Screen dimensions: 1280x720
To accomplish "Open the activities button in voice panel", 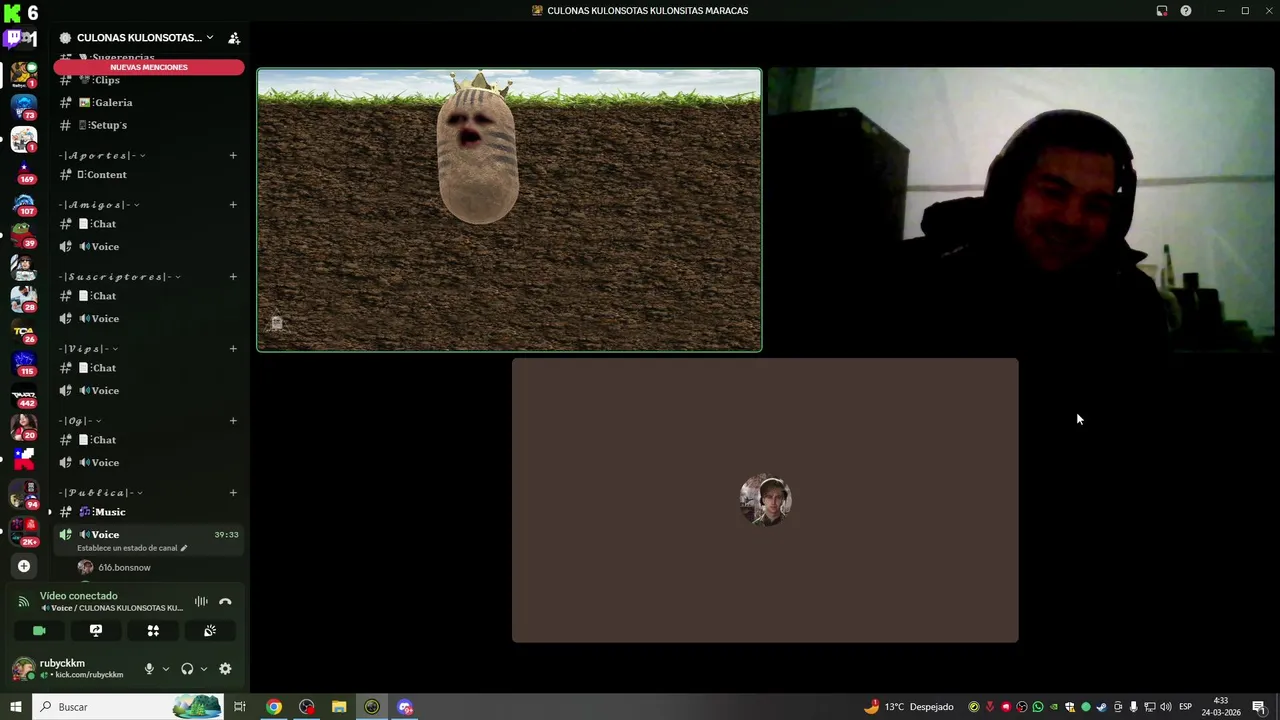I will (153, 631).
